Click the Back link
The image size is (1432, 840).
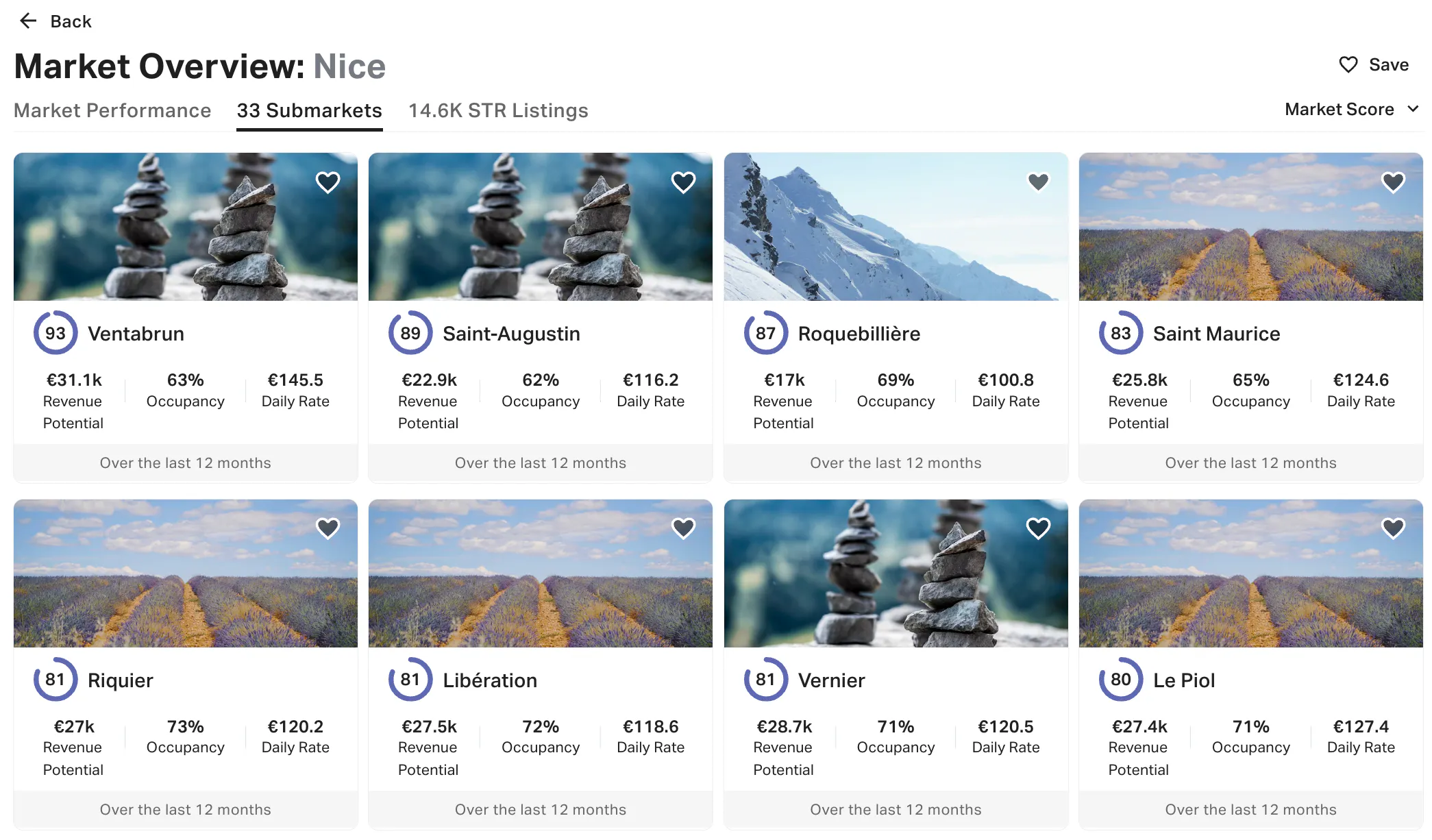(71, 21)
